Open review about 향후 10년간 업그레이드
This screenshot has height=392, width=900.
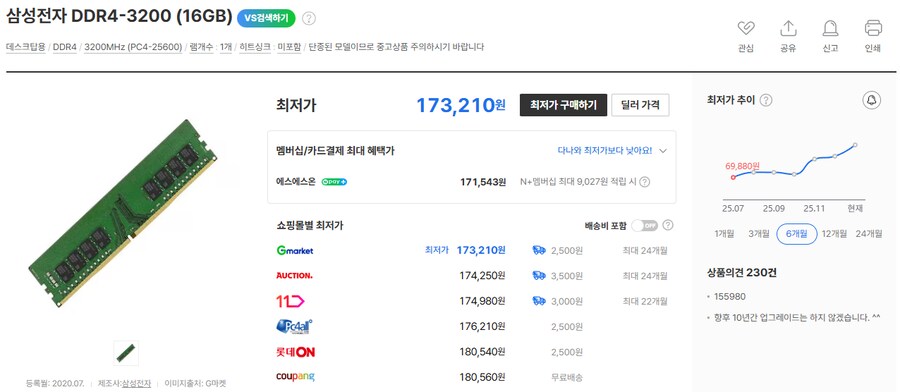(x=797, y=317)
